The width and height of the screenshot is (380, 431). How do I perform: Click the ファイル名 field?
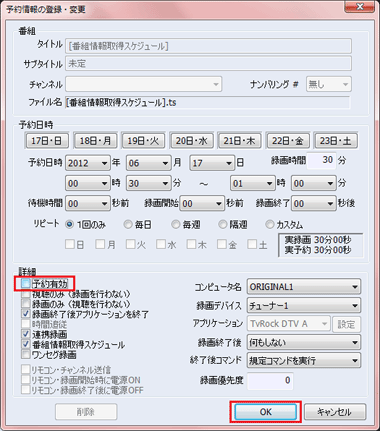(208, 102)
